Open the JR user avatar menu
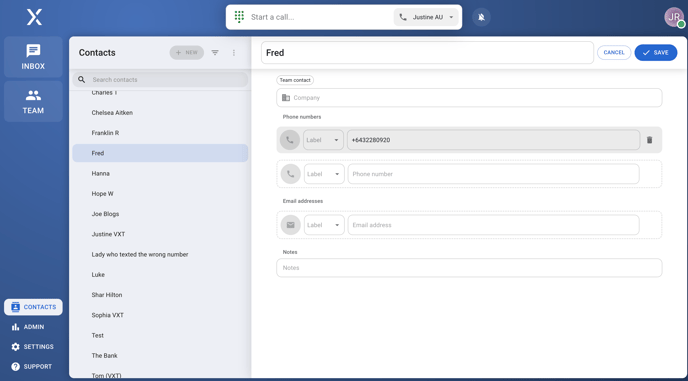This screenshot has height=381, width=688. pos(674,17)
